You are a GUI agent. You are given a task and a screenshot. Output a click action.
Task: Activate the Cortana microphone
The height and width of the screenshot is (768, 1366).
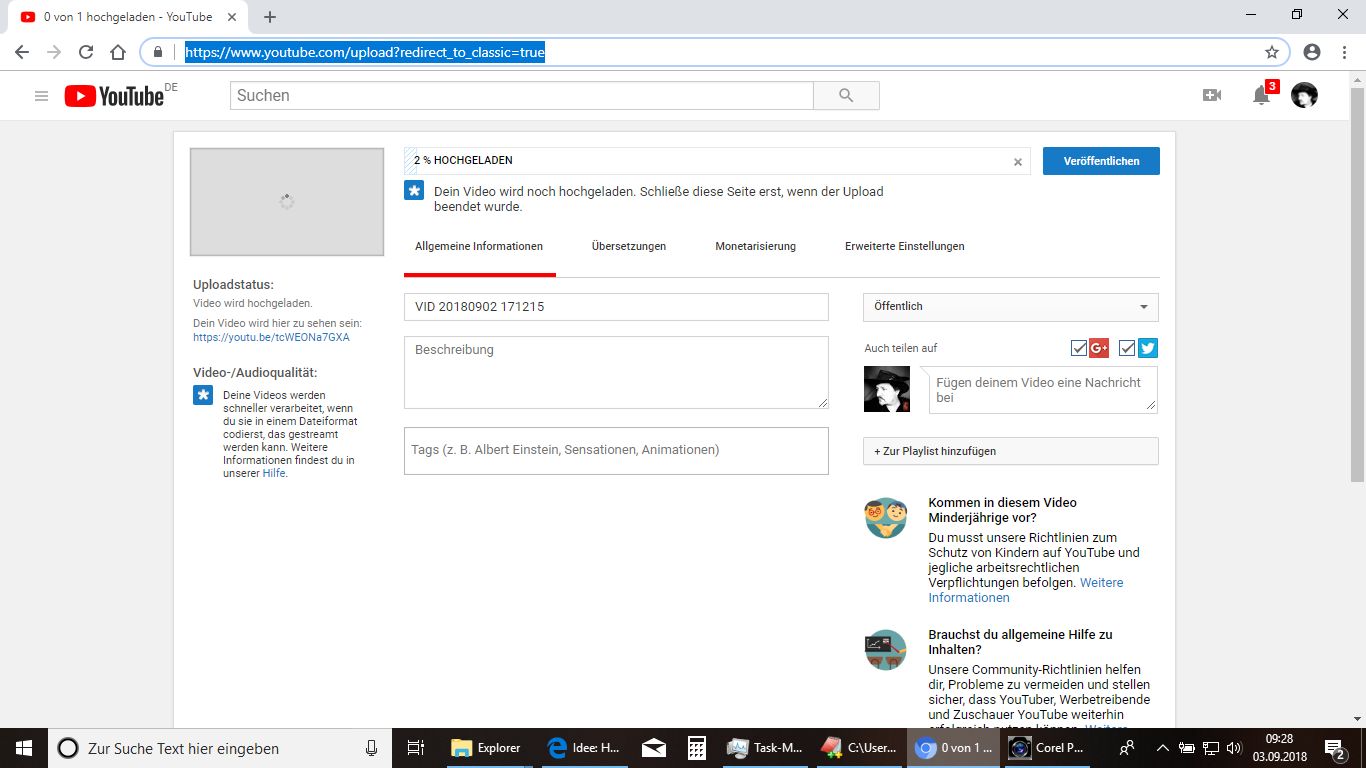pyautogui.click(x=371, y=748)
